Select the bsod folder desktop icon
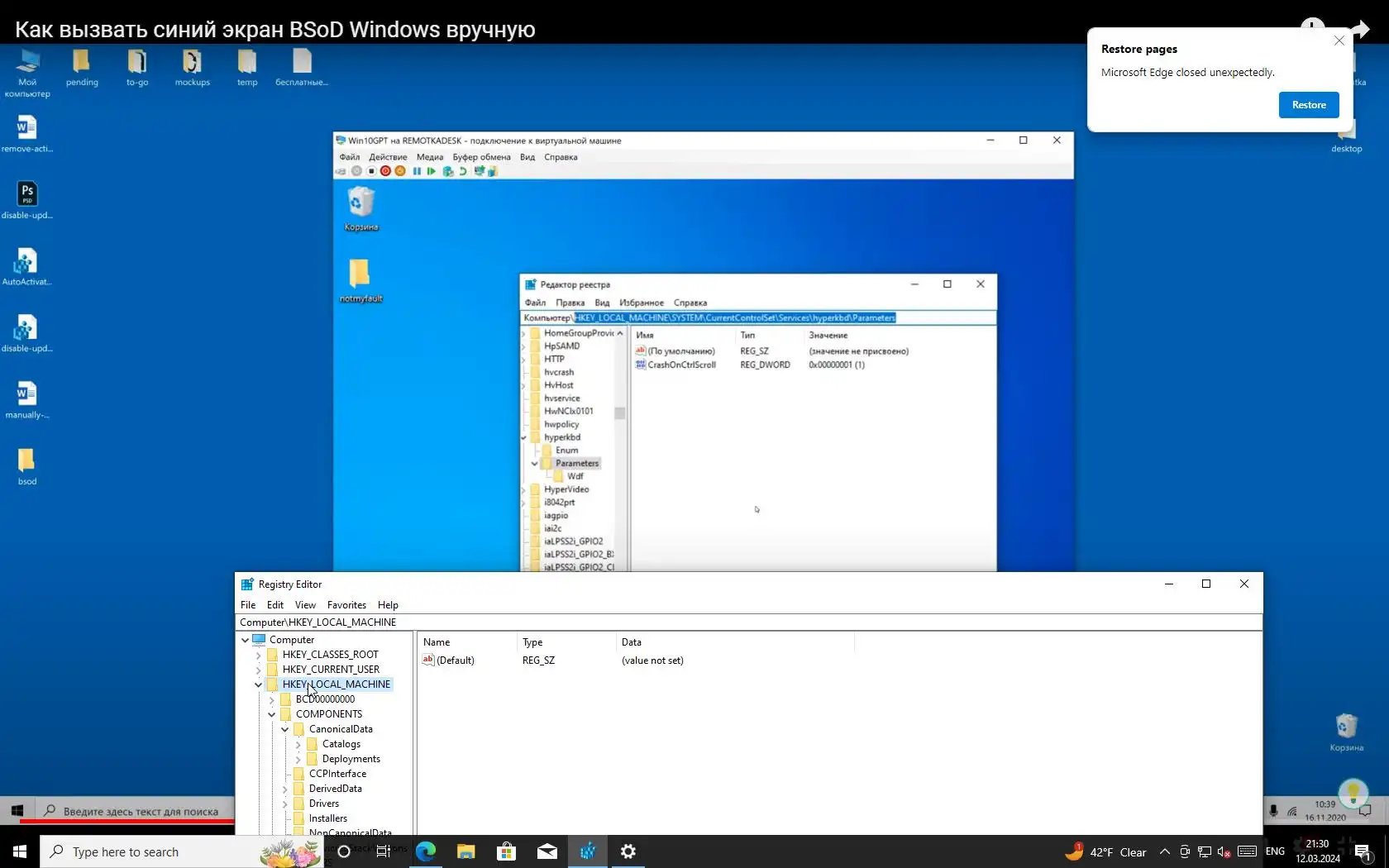This screenshot has width=1389, height=868. click(27, 467)
